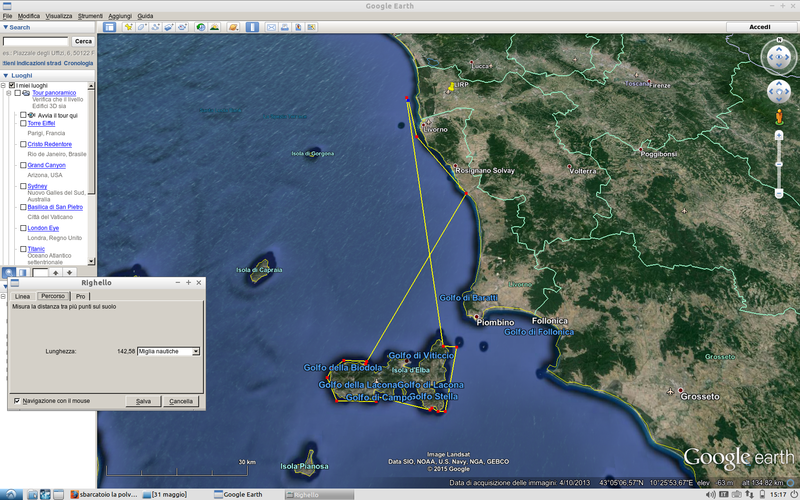
Task: Click the yellow IRP placemark pin
Action: click(x=451, y=87)
